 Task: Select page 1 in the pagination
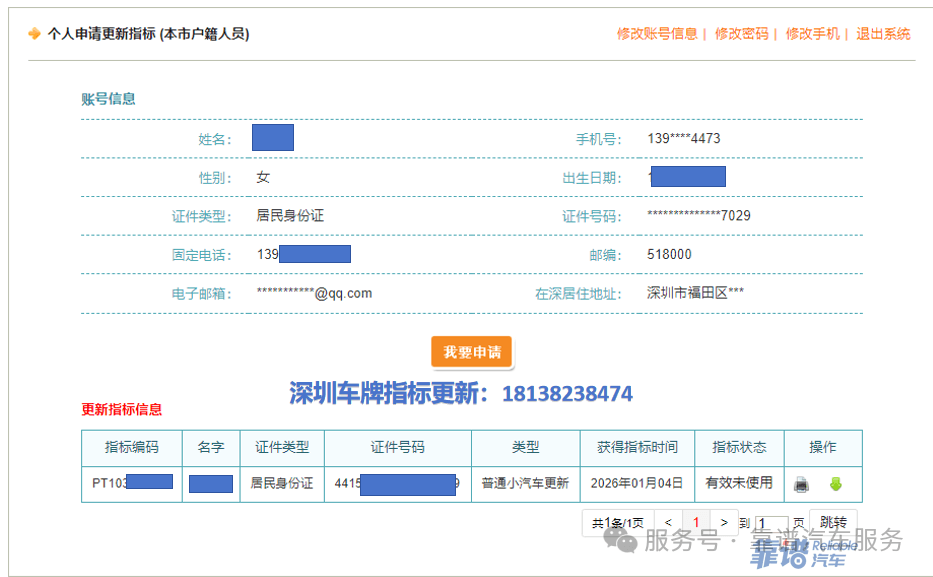click(696, 522)
